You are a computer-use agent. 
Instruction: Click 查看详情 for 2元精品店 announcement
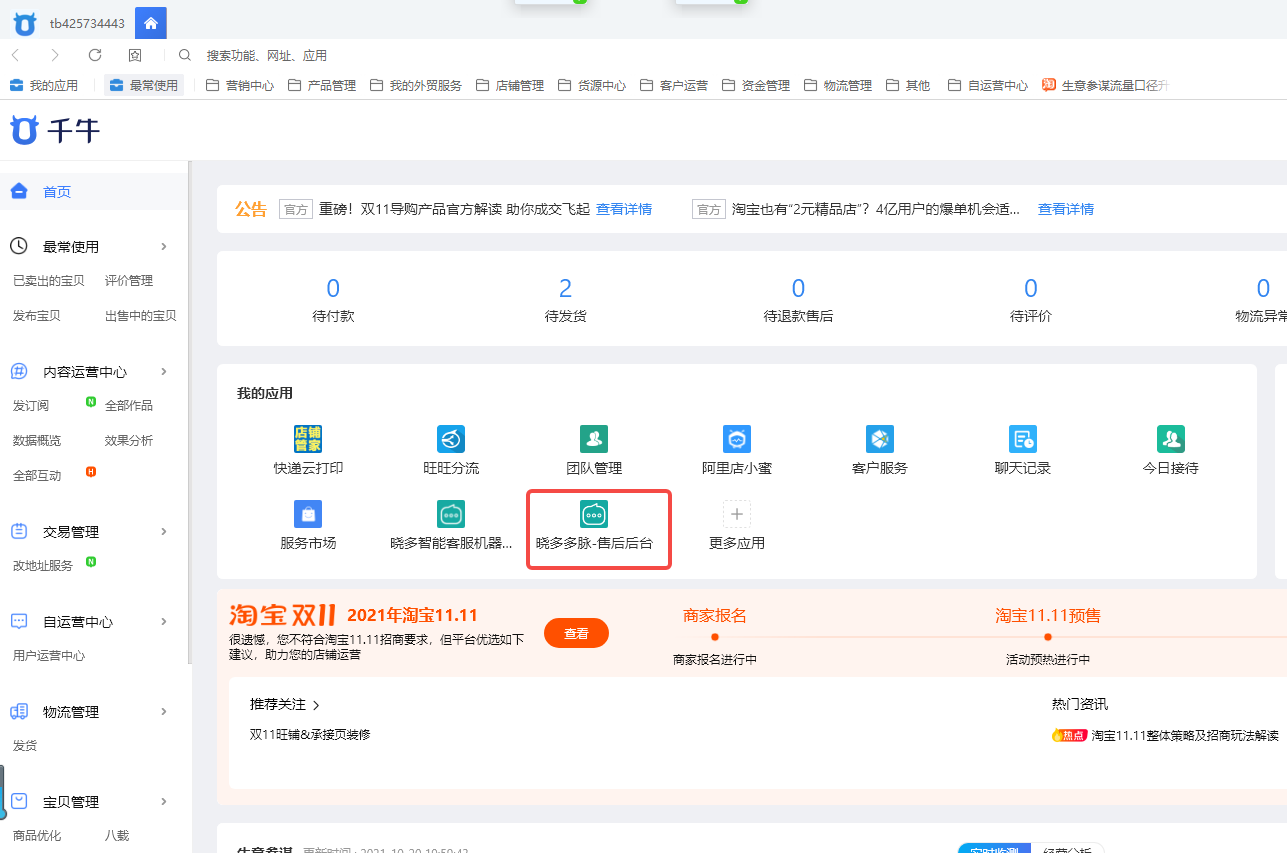(x=1066, y=209)
